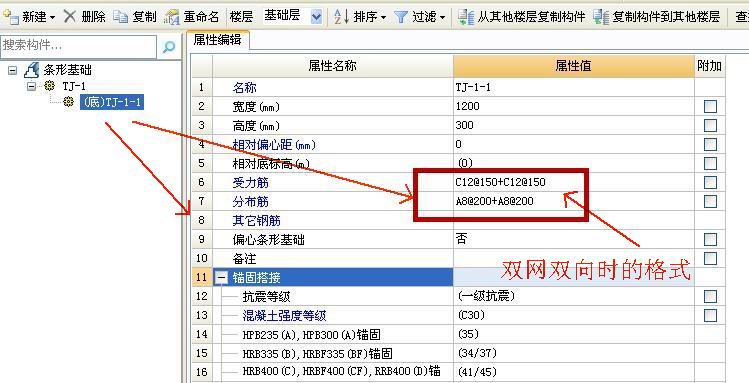Click the HRB335 锚固 value (34/37)
This screenshot has height=383, width=749.
tap(573, 353)
